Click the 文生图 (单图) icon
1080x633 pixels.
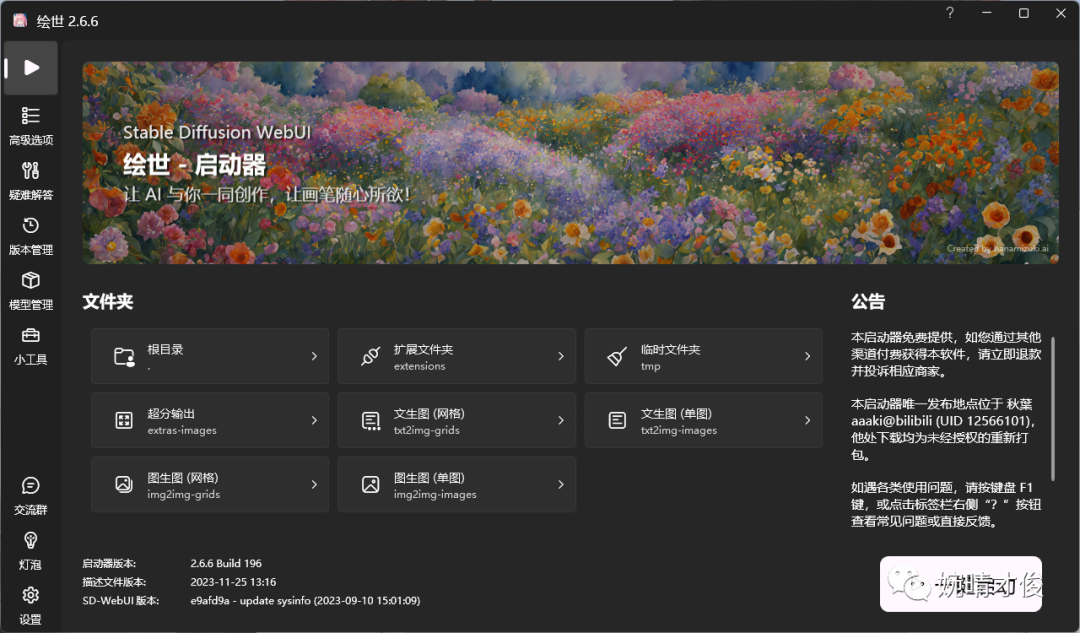coord(617,420)
